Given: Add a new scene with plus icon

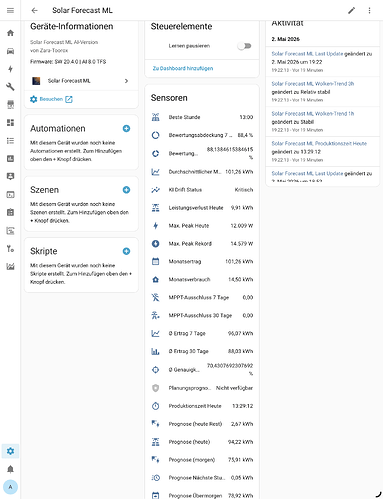Looking at the screenshot, I should (126, 190).
